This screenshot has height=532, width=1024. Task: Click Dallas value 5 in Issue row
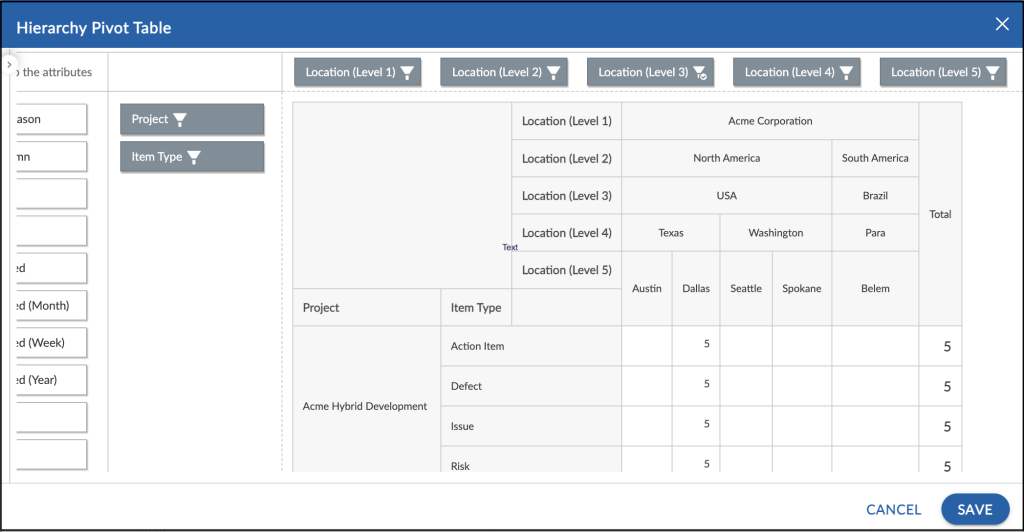click(696, 424)
